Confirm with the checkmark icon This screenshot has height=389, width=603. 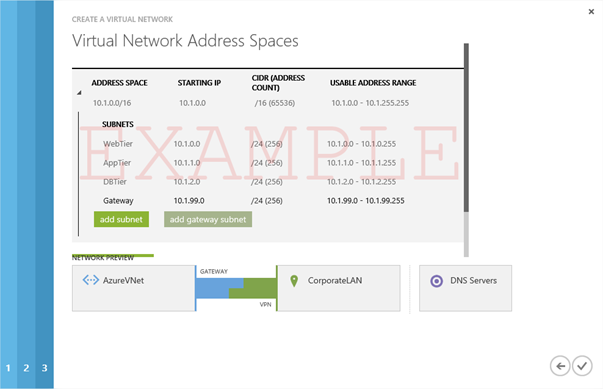point(582,366)
